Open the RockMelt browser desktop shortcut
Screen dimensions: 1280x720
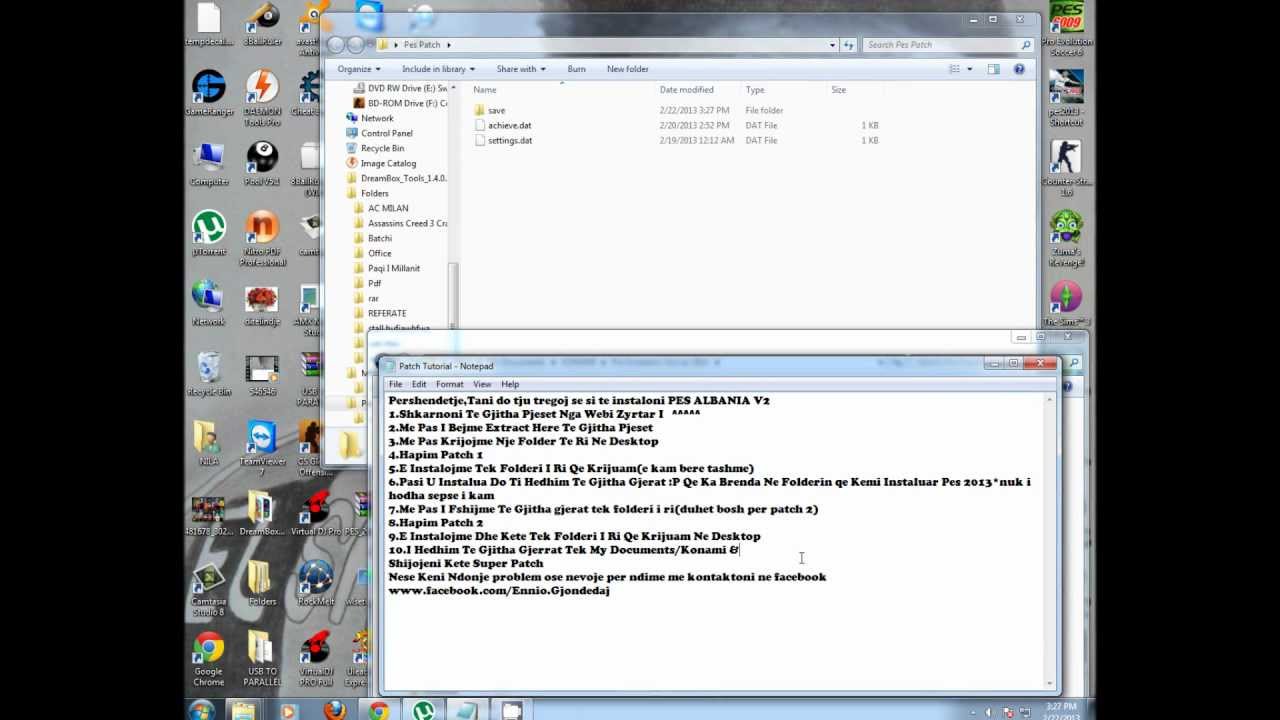316,584
